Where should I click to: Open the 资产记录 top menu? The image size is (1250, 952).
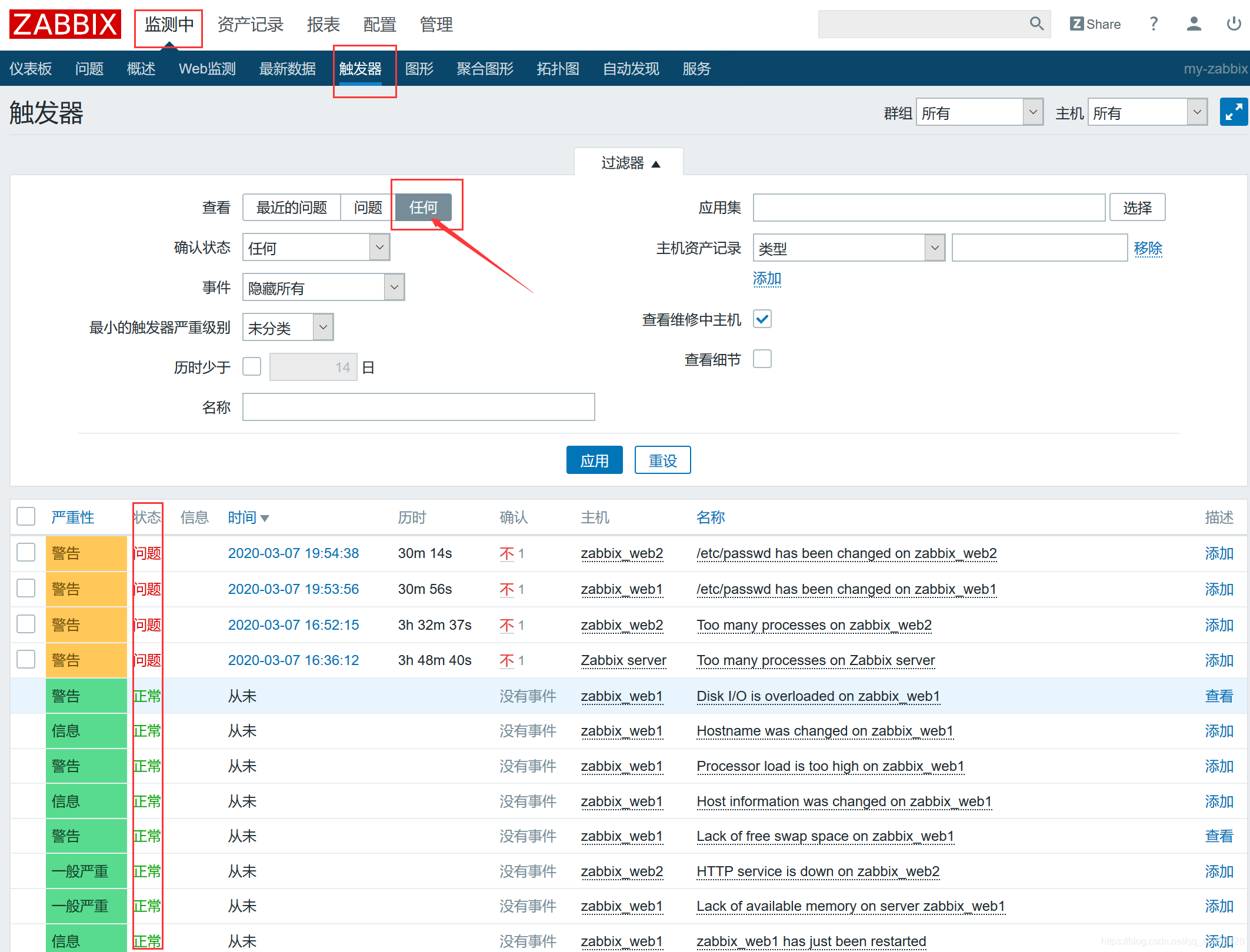coord(250,25)
